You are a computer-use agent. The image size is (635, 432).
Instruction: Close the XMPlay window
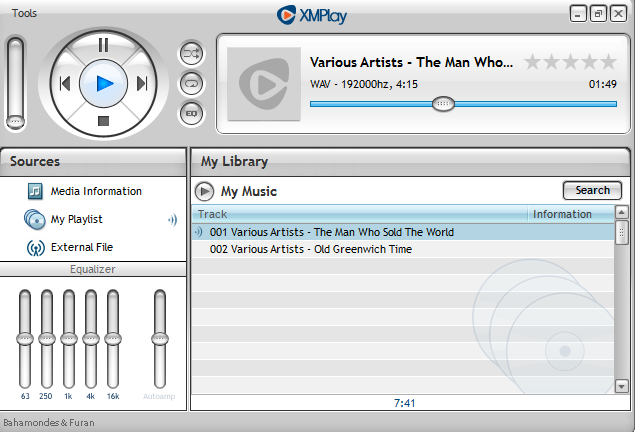618,14
